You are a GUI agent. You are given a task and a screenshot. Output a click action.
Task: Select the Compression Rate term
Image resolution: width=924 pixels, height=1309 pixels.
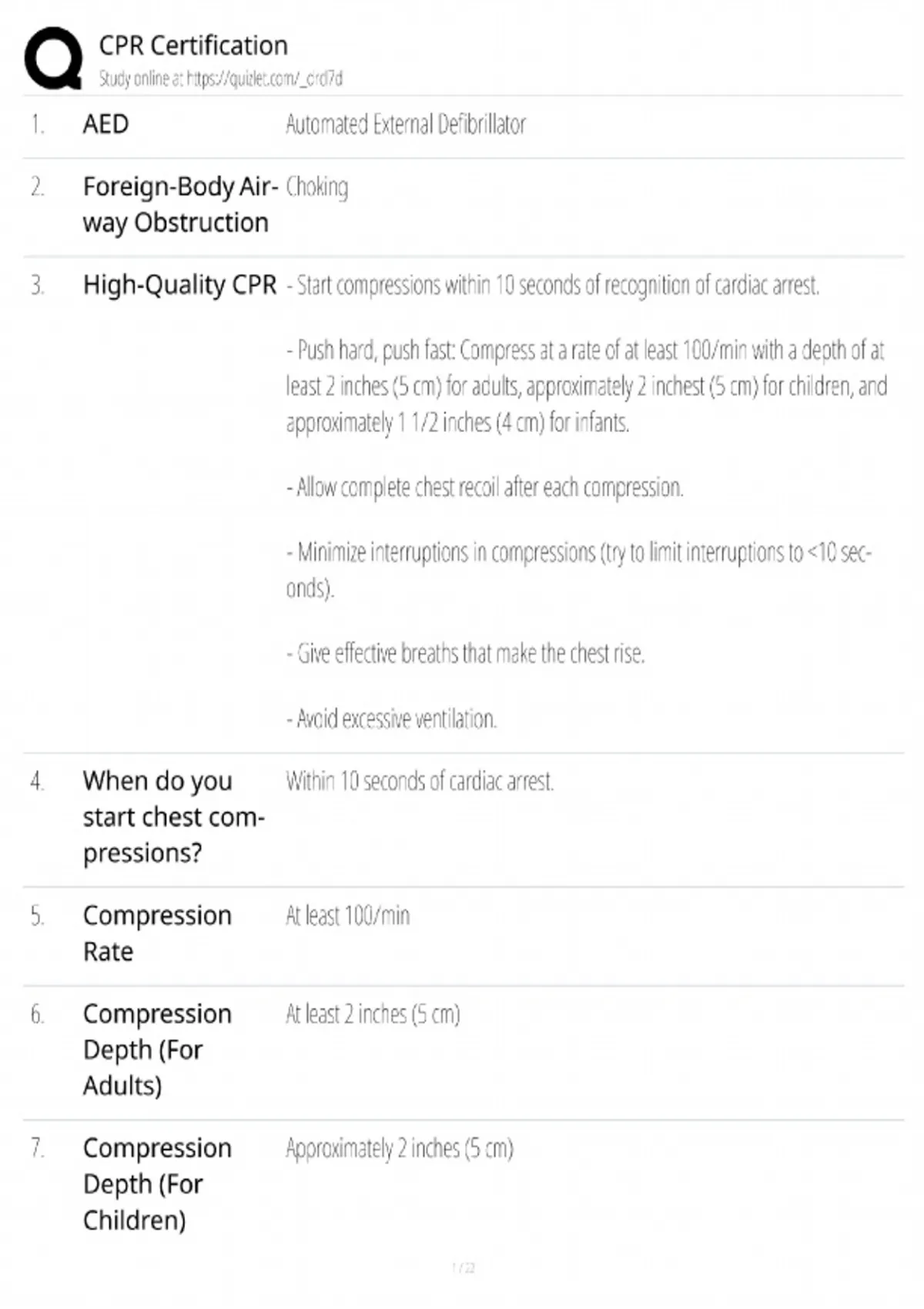[x=157, y=933]
